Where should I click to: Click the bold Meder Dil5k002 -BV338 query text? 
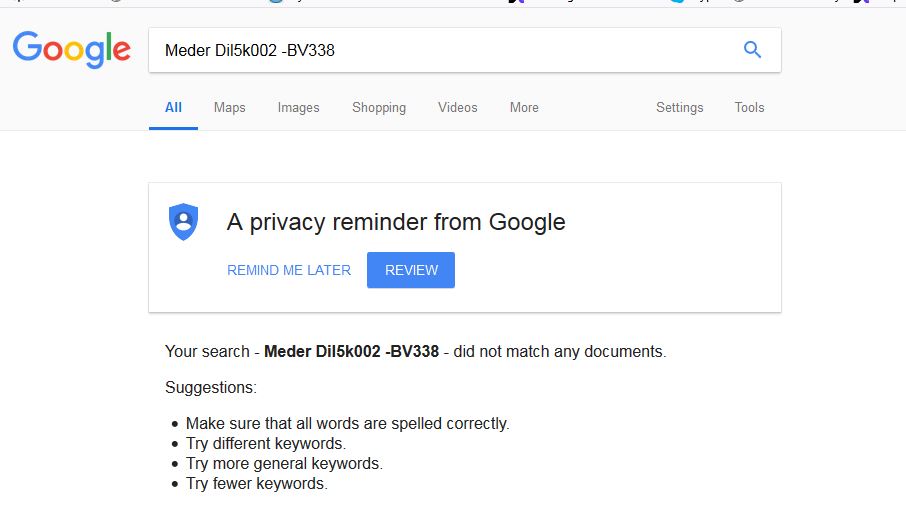[x=351, y=351]
